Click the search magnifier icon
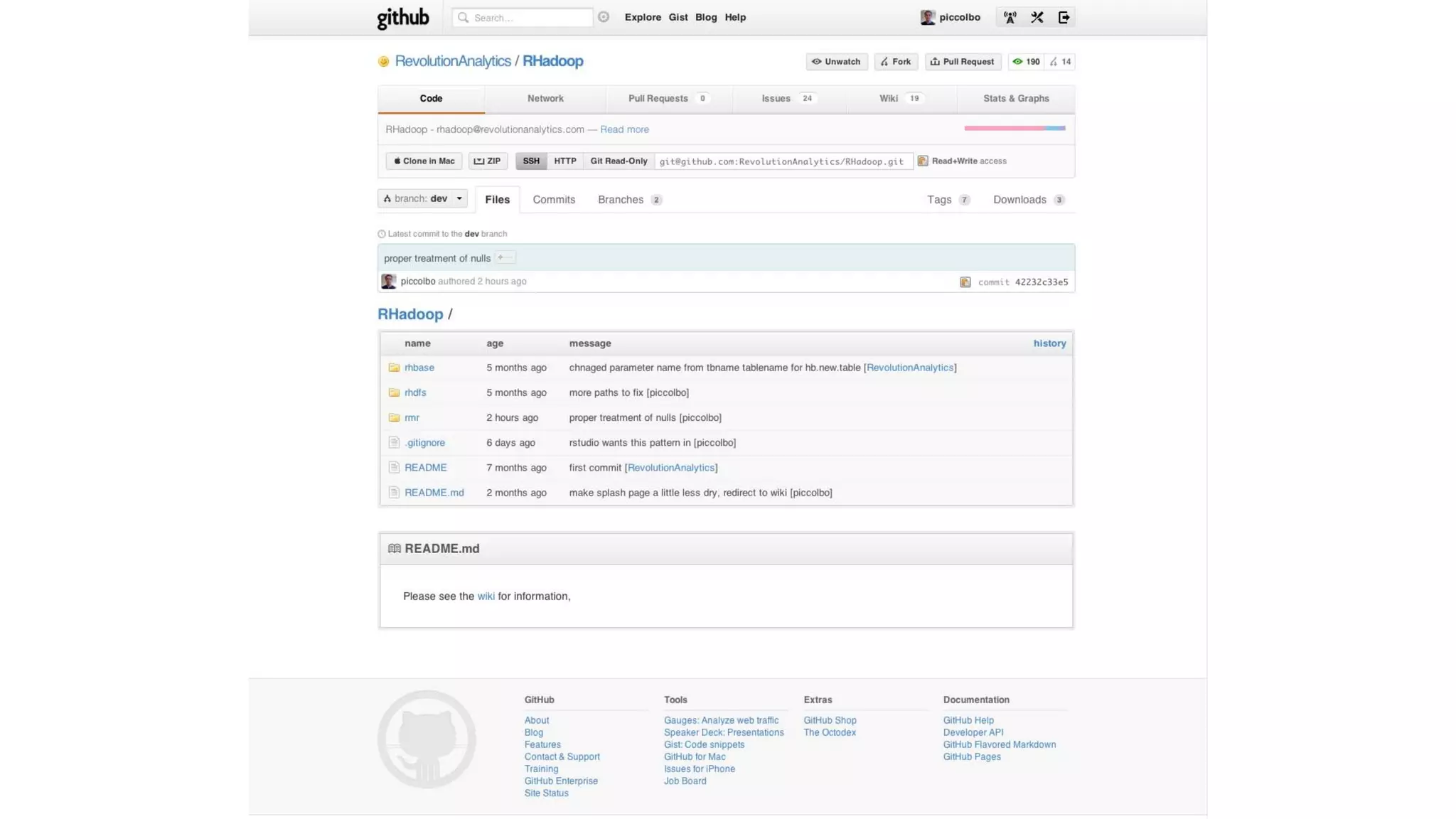Screen dimensions: 1456x819 point(464,18)
